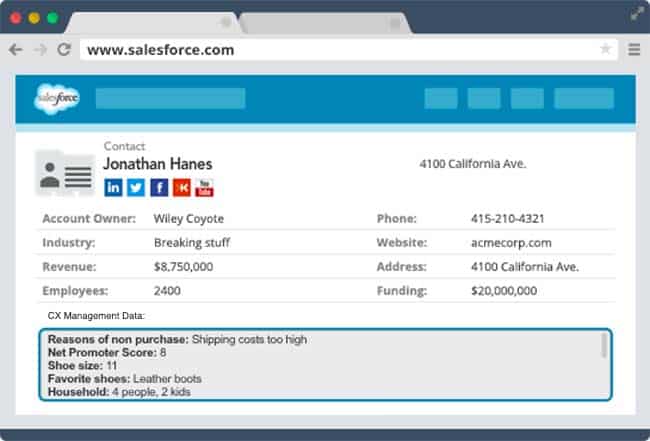The height and width of the screenshot is (441, 650).
Task: Click the browser forward arrow
Action: [x=40, y=50]
